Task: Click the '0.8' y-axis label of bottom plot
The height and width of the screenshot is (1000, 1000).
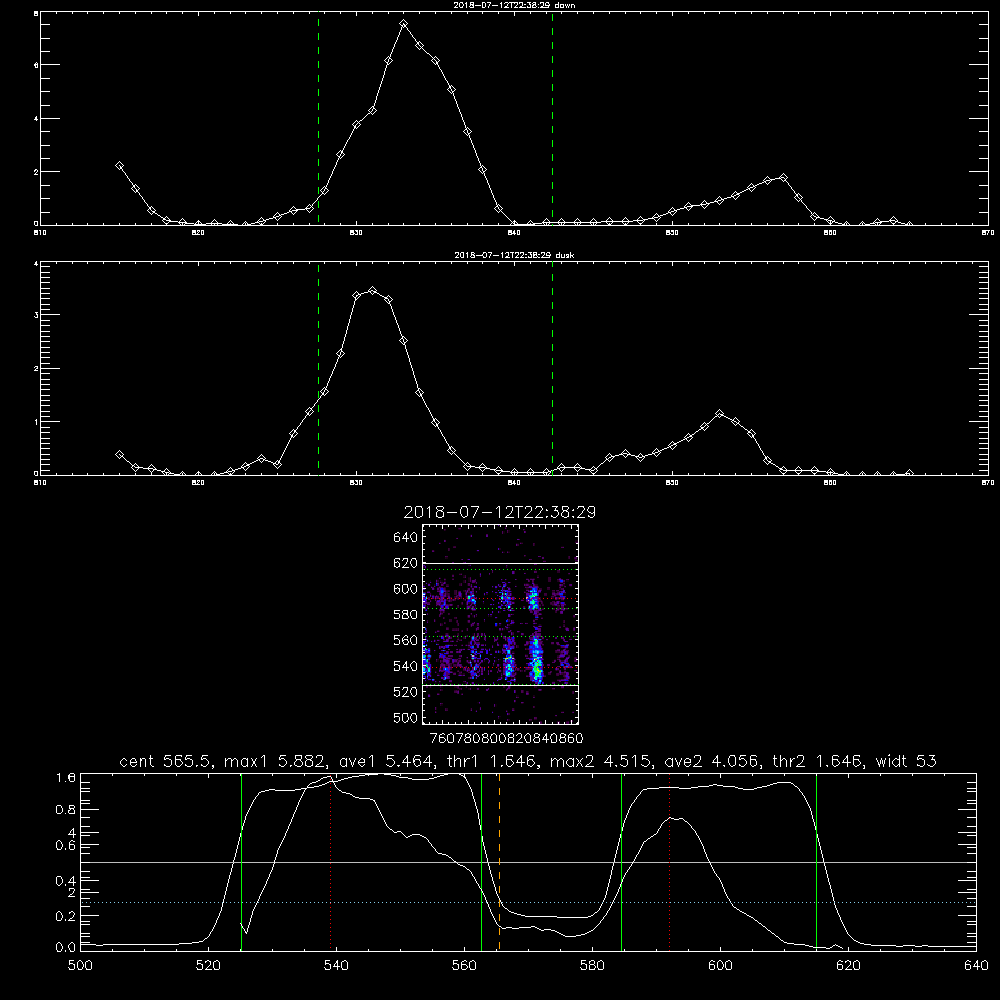Action: point(66,810)
